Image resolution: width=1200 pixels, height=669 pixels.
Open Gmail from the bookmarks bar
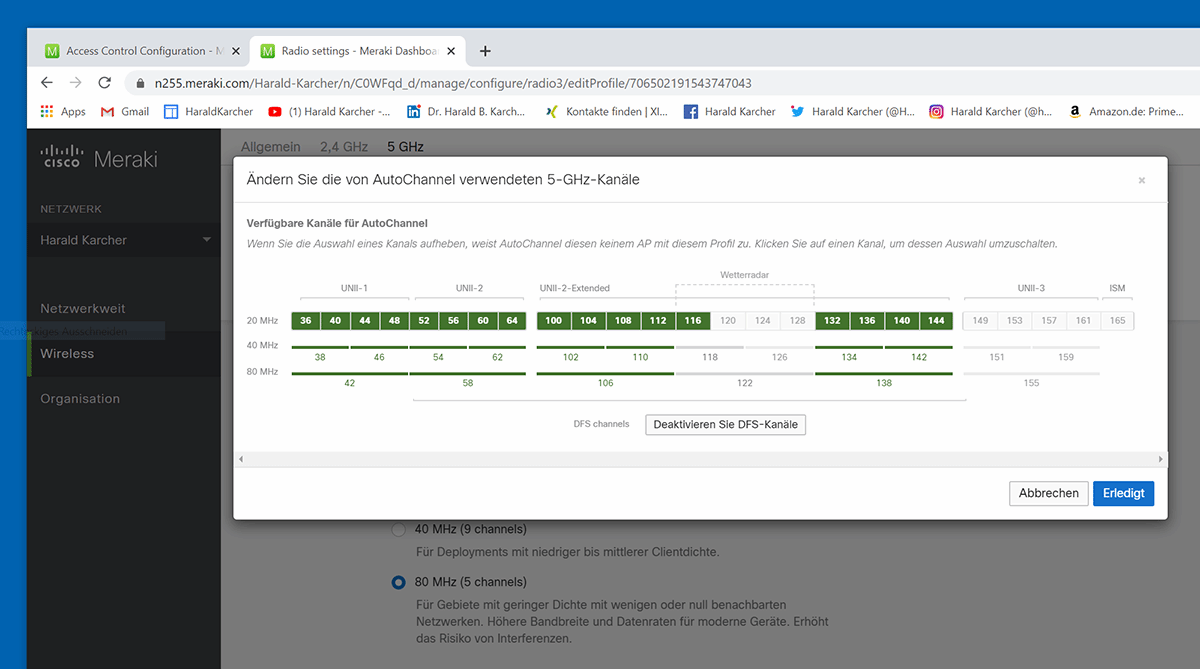(123, 111)
